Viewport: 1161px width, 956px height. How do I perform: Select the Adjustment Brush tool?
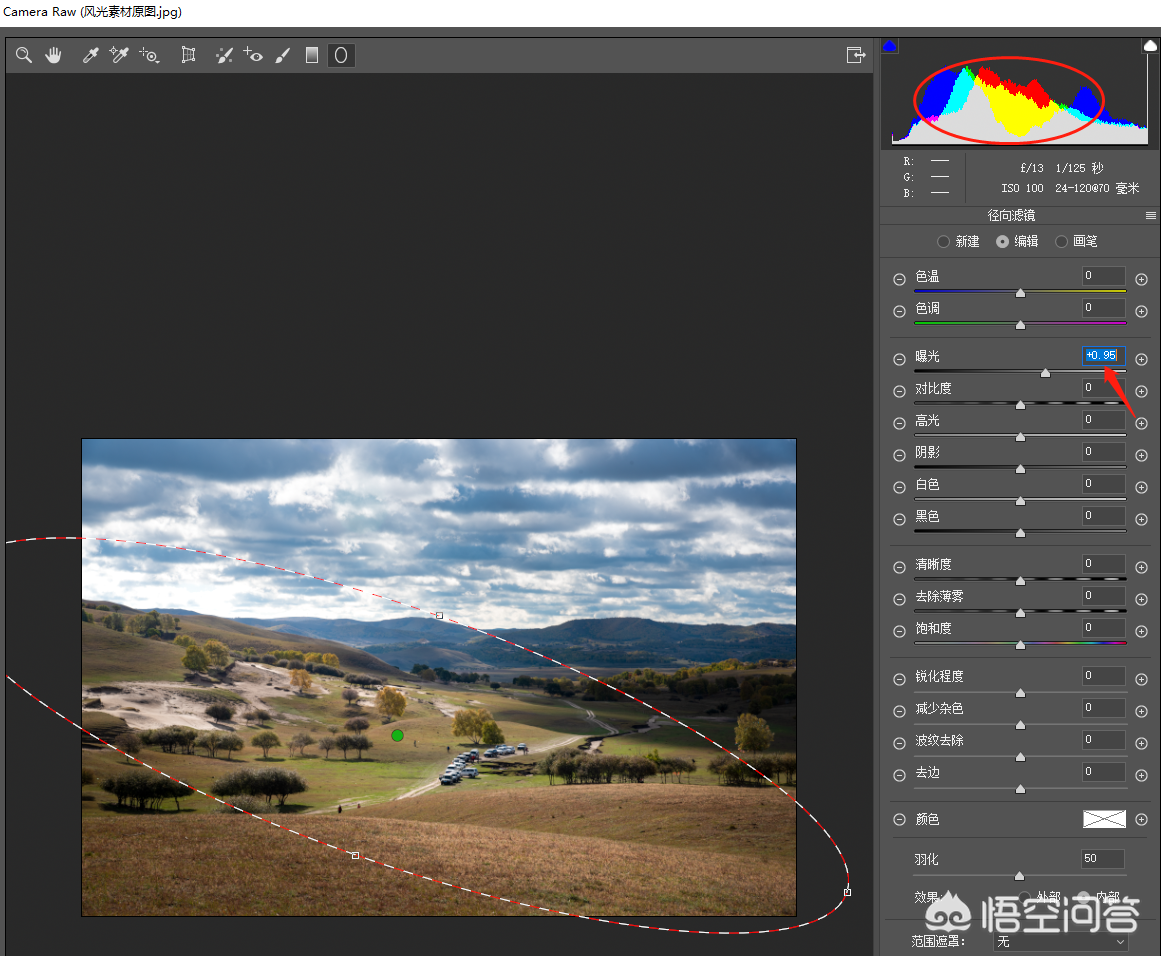(283, 55)
